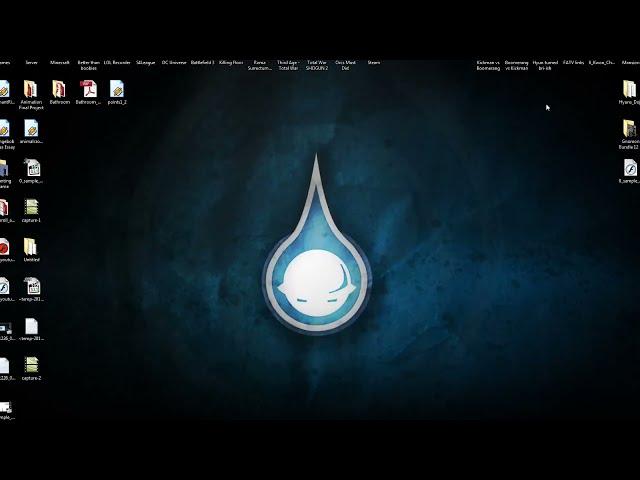Image resolution: width=640 pixels, height=480 pixels.
Task: Open the DC Universe shortcut
Action: tap(174, 62)
